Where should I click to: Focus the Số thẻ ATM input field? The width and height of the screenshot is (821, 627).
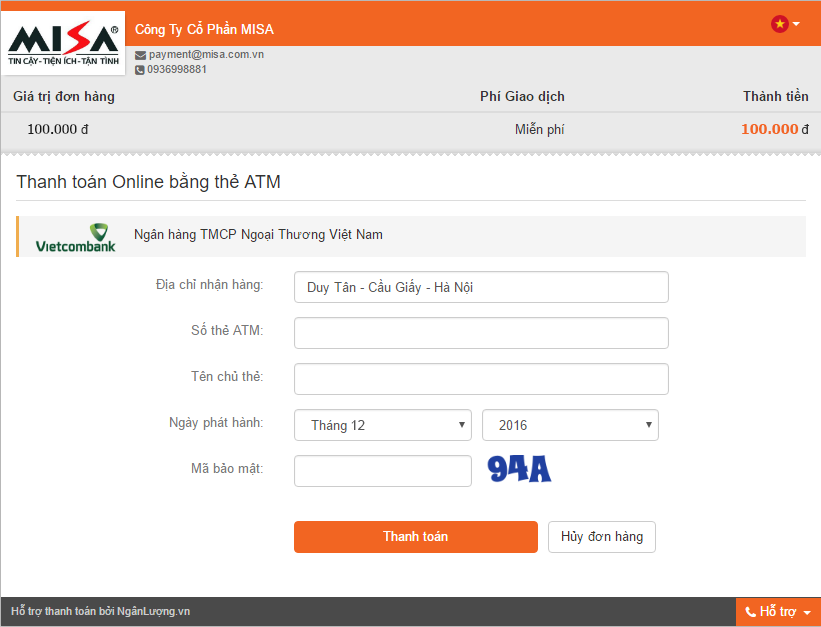481,333
